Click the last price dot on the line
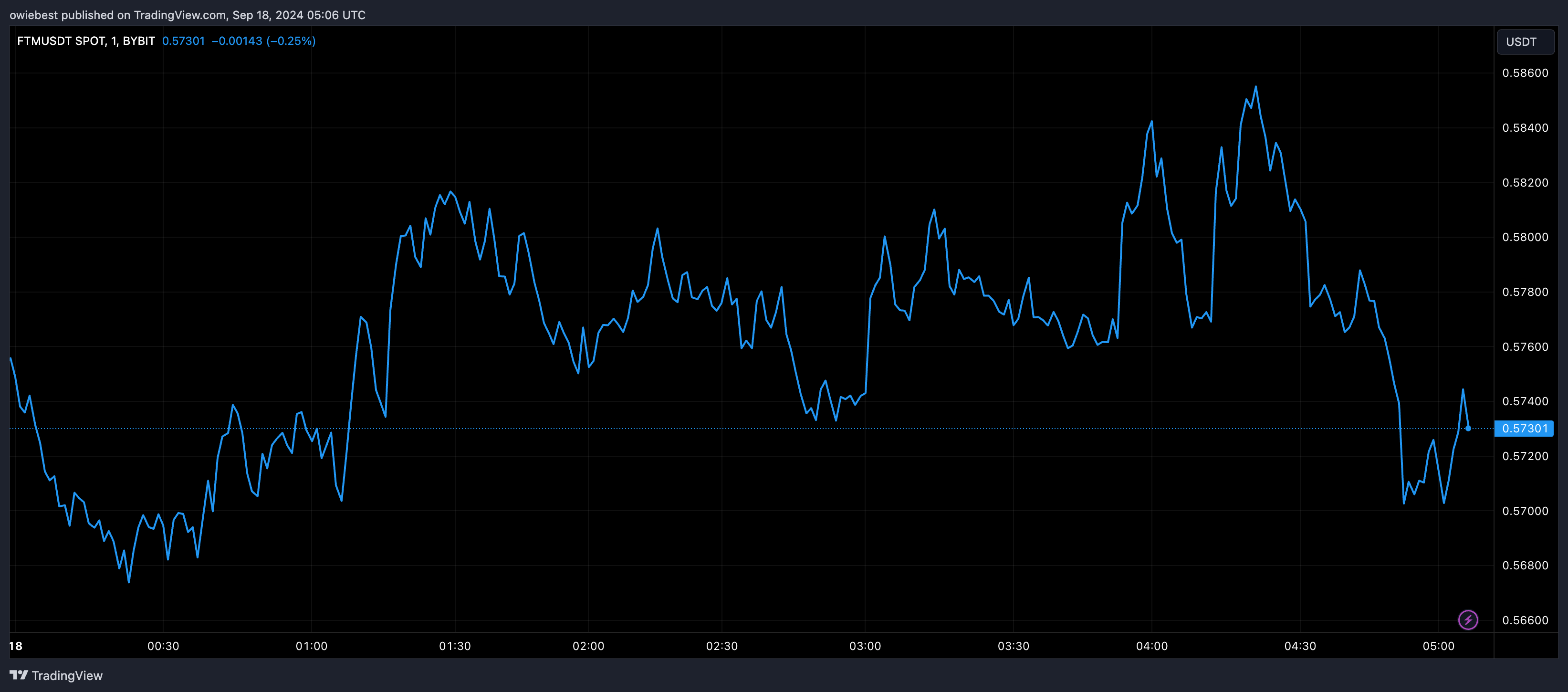This screenshot has width=1568, height=692. tap(1468, 429)
